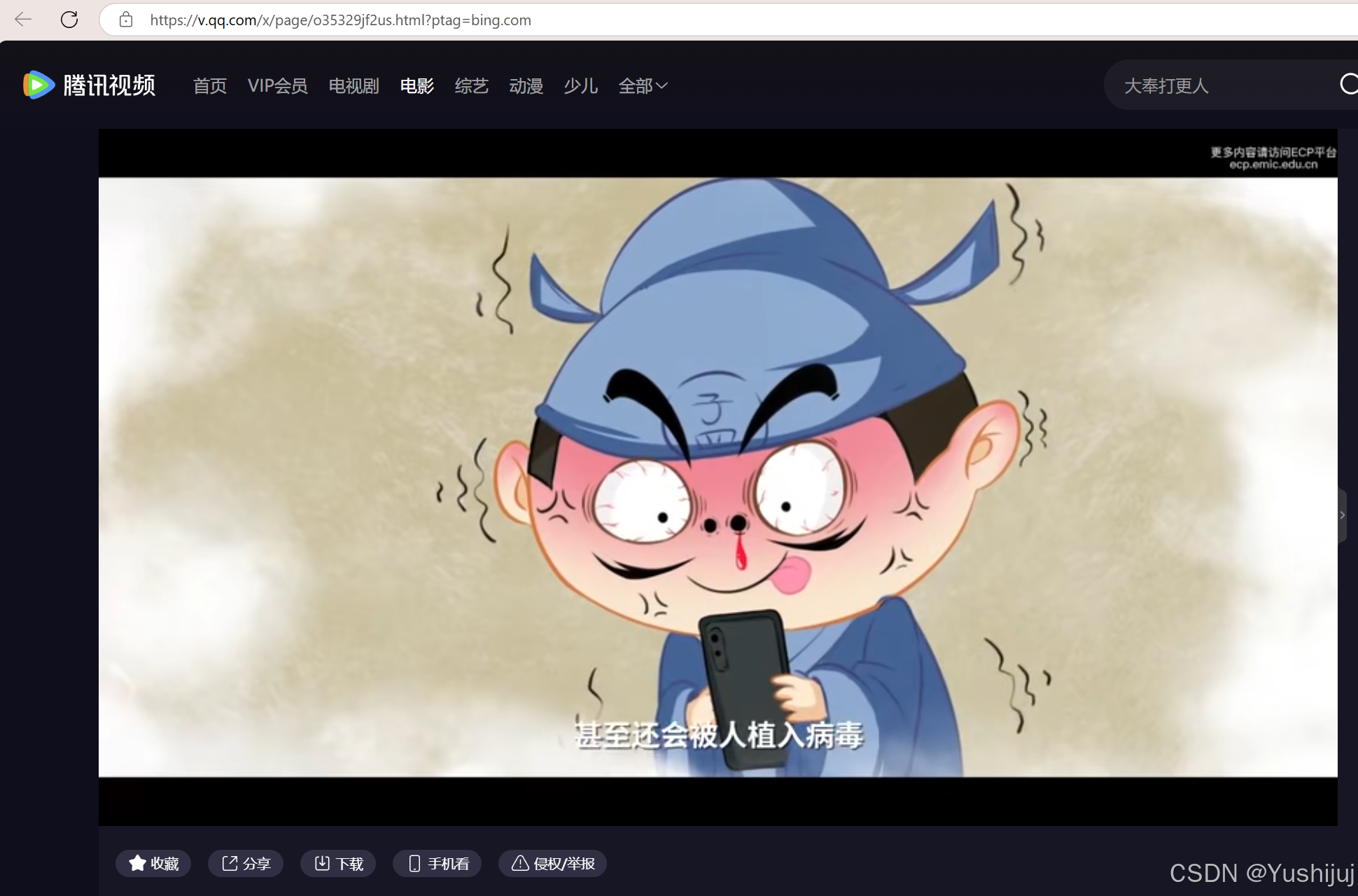Add the video to favorites (收藏)
The width and height of the screenshot is (1358, 896).
pyautogui.click(x=153, y=863)
